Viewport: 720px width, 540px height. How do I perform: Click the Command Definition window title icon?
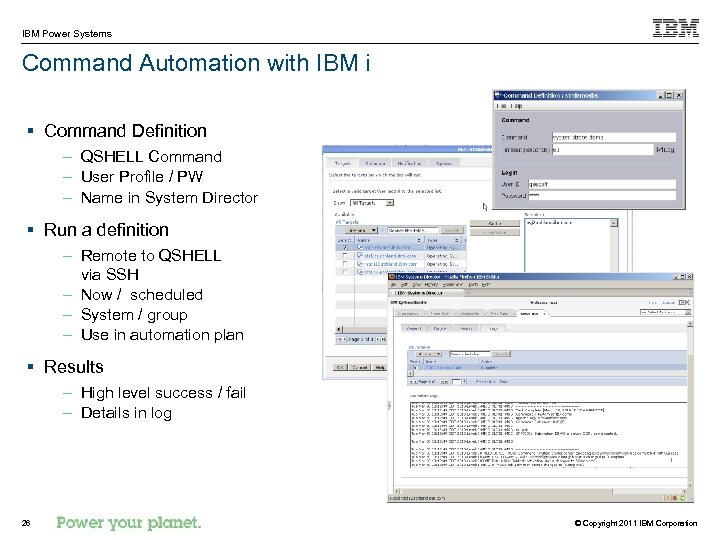497,95
